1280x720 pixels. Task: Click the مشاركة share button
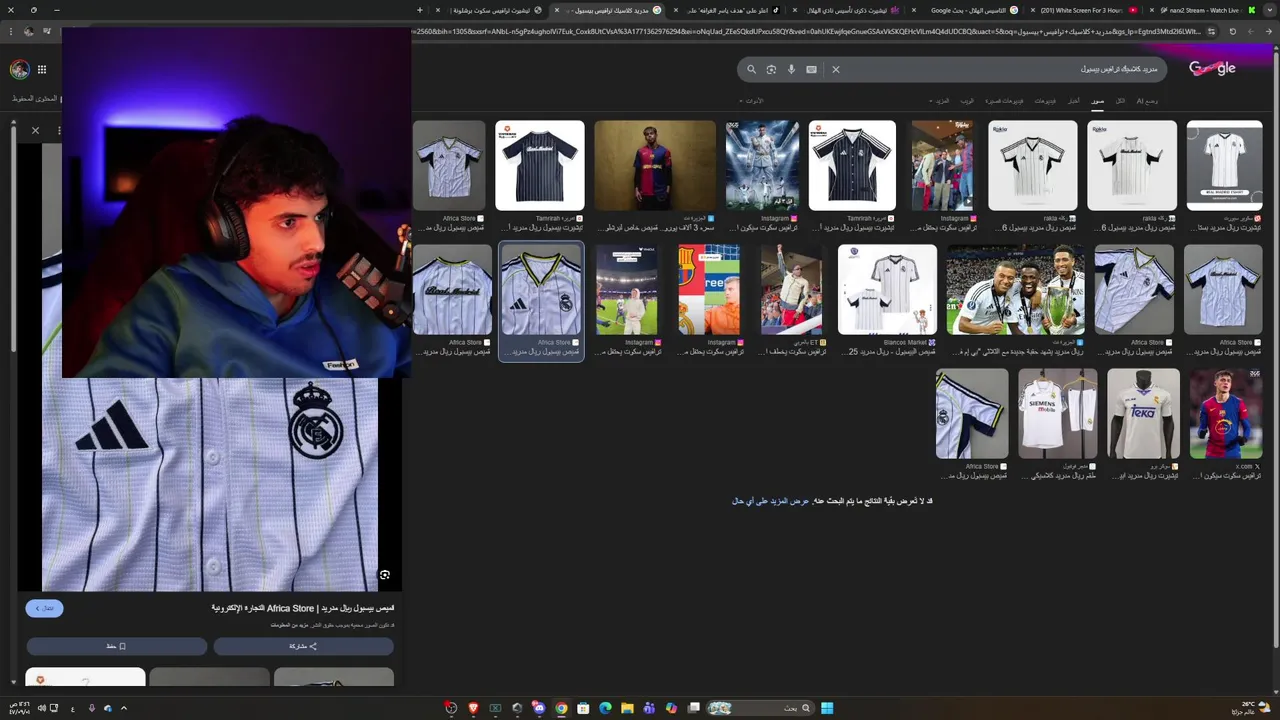pyautogui.click(x=303, y=646)
